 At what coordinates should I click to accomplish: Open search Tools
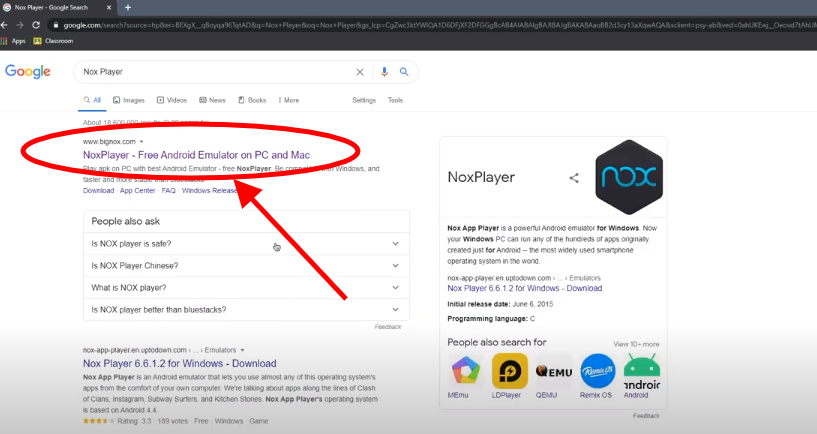tap(395, 100)
